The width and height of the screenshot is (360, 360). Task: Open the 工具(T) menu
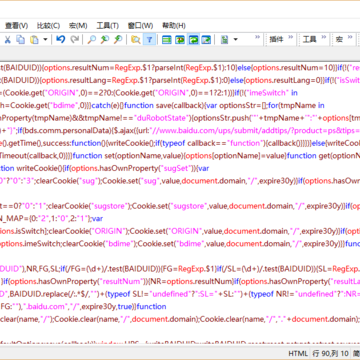[x=107, y=25]
